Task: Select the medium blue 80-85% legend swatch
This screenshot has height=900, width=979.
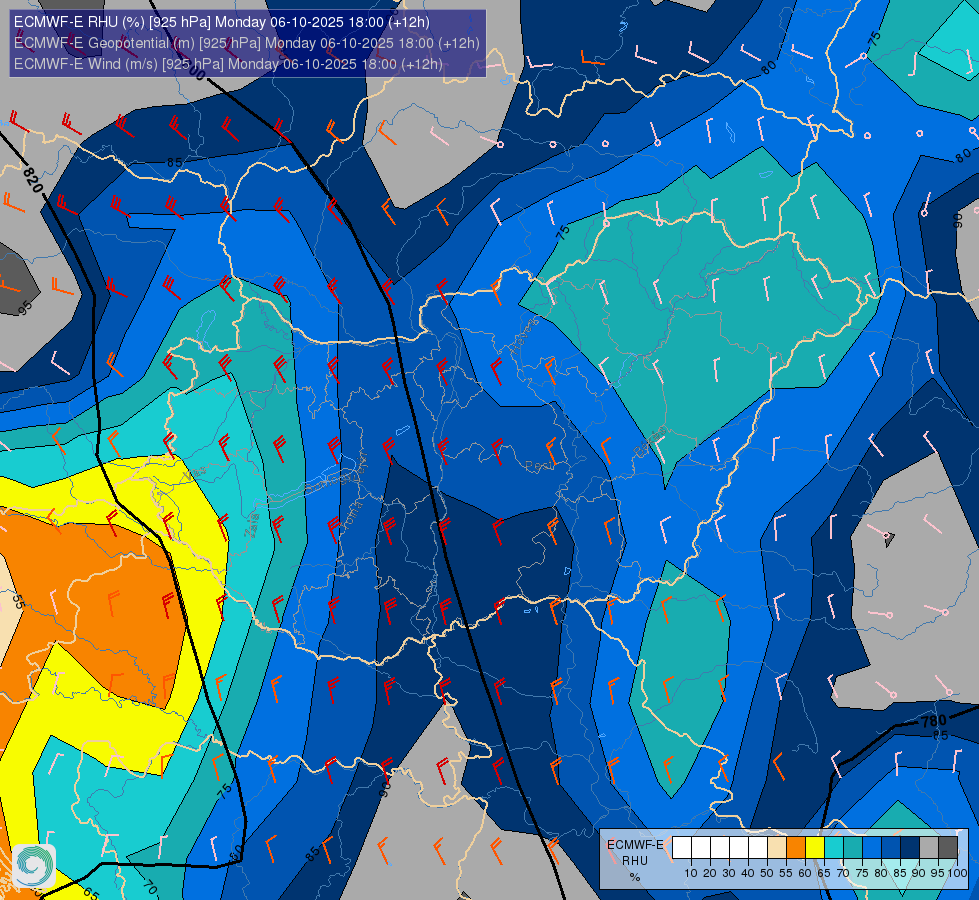Action: coord(891,848)
